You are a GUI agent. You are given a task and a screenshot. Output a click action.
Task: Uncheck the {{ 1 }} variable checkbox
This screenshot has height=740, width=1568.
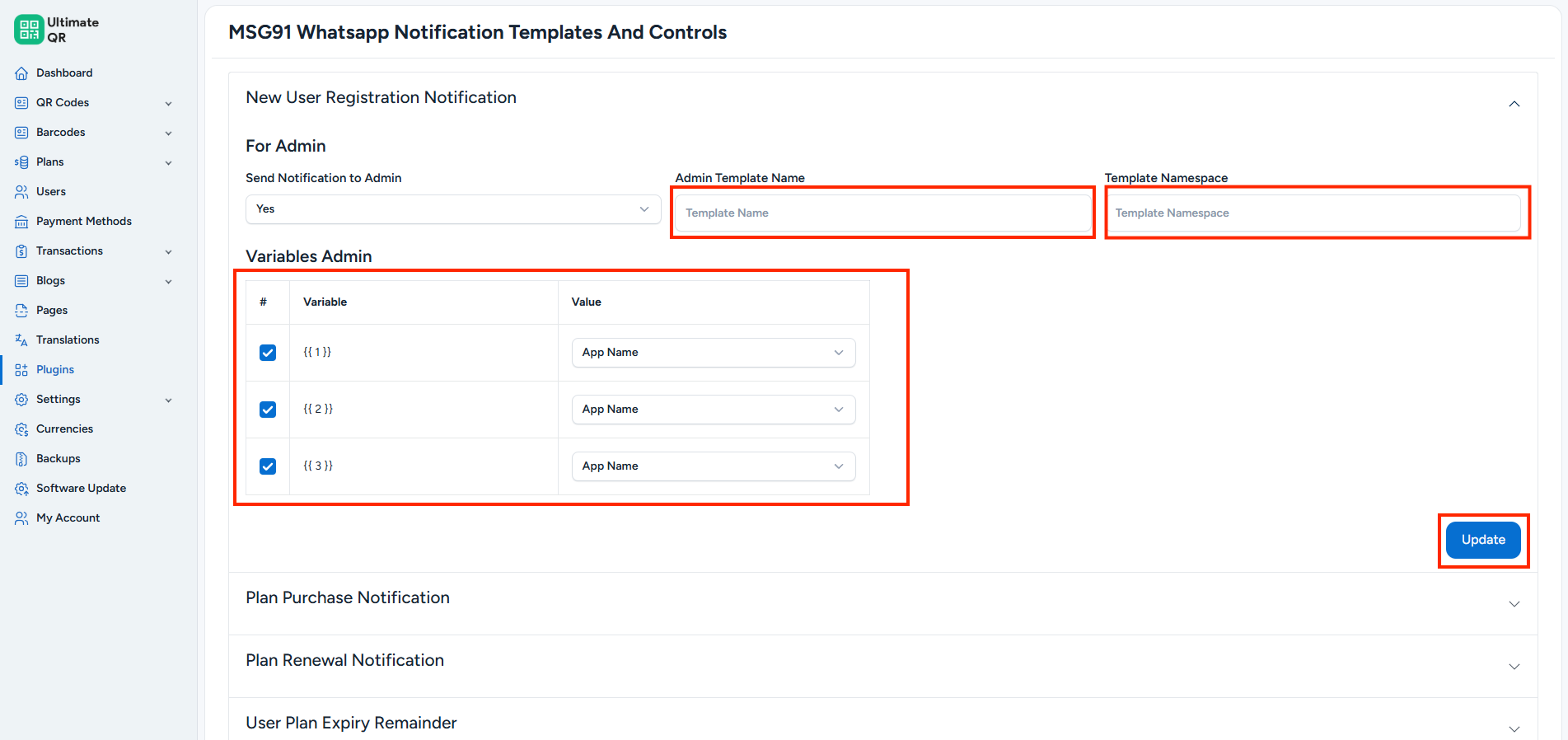(268, 353)
